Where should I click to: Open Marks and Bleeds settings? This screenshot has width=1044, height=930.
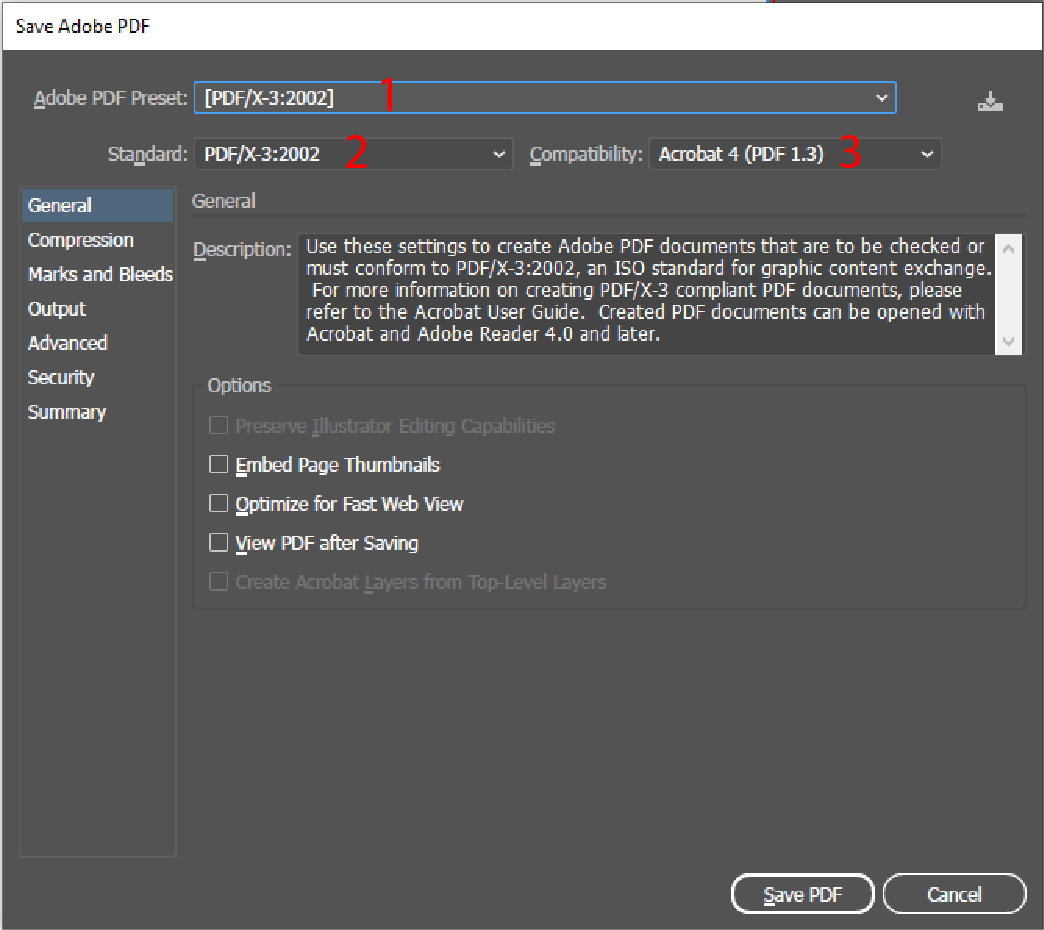[x=100, y=274]
